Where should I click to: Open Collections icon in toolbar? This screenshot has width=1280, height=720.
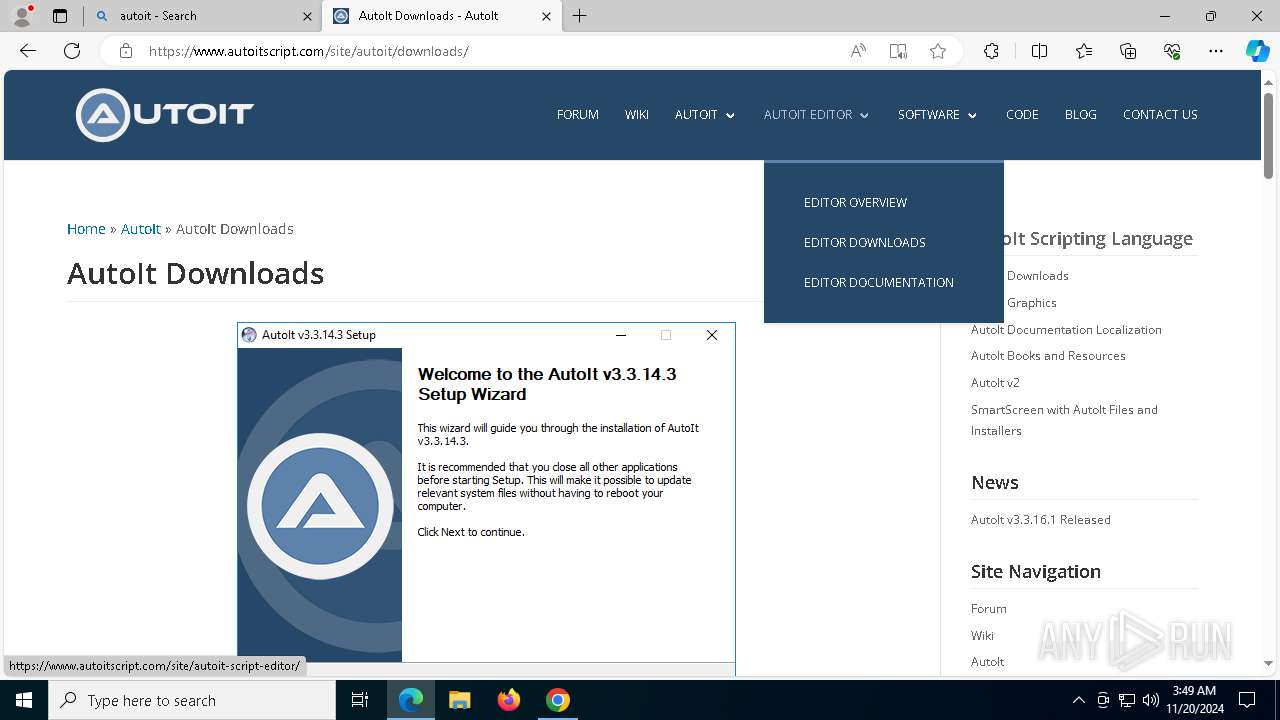point(1128,51)
